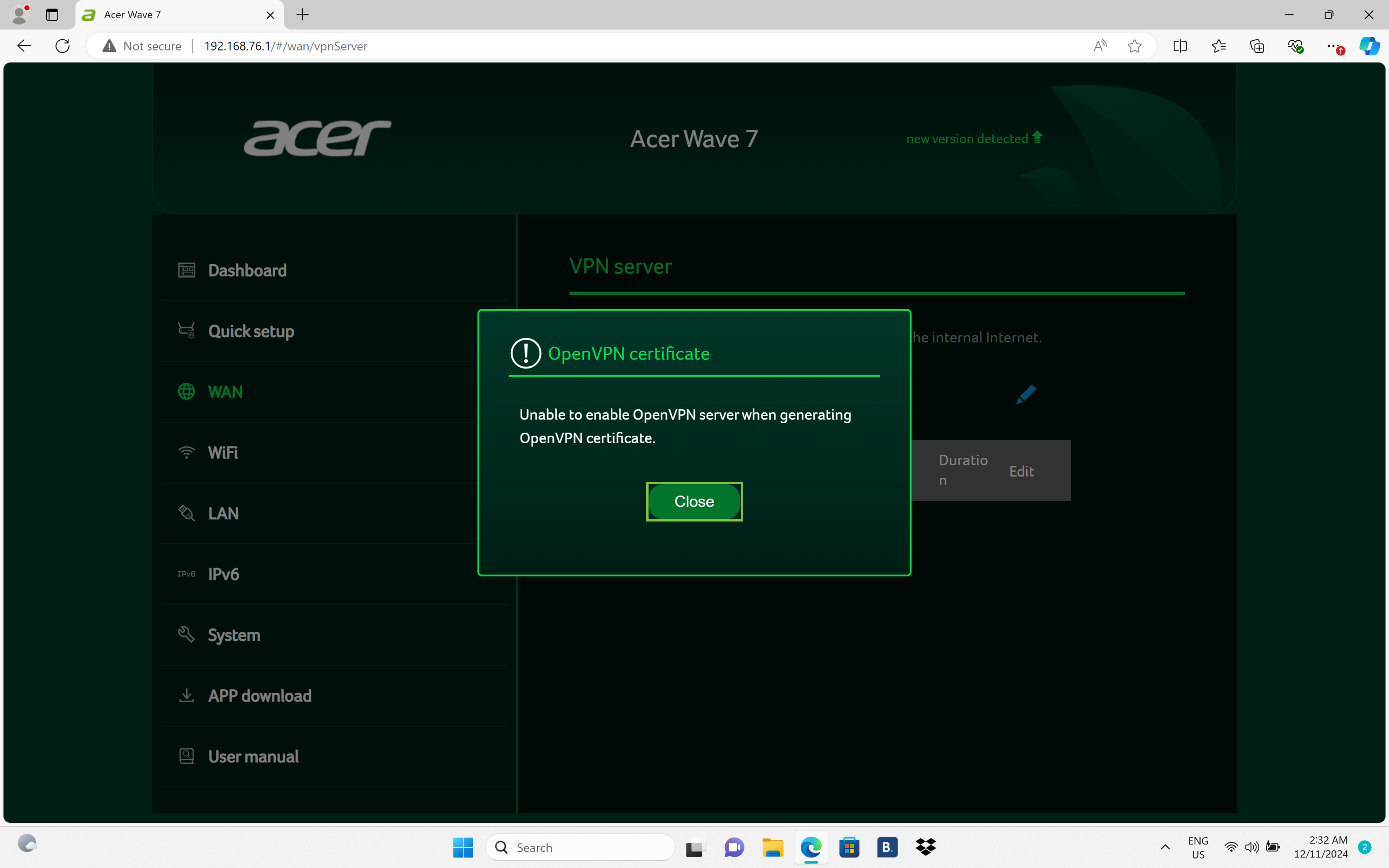Go to LAN settings

[223, 513]
